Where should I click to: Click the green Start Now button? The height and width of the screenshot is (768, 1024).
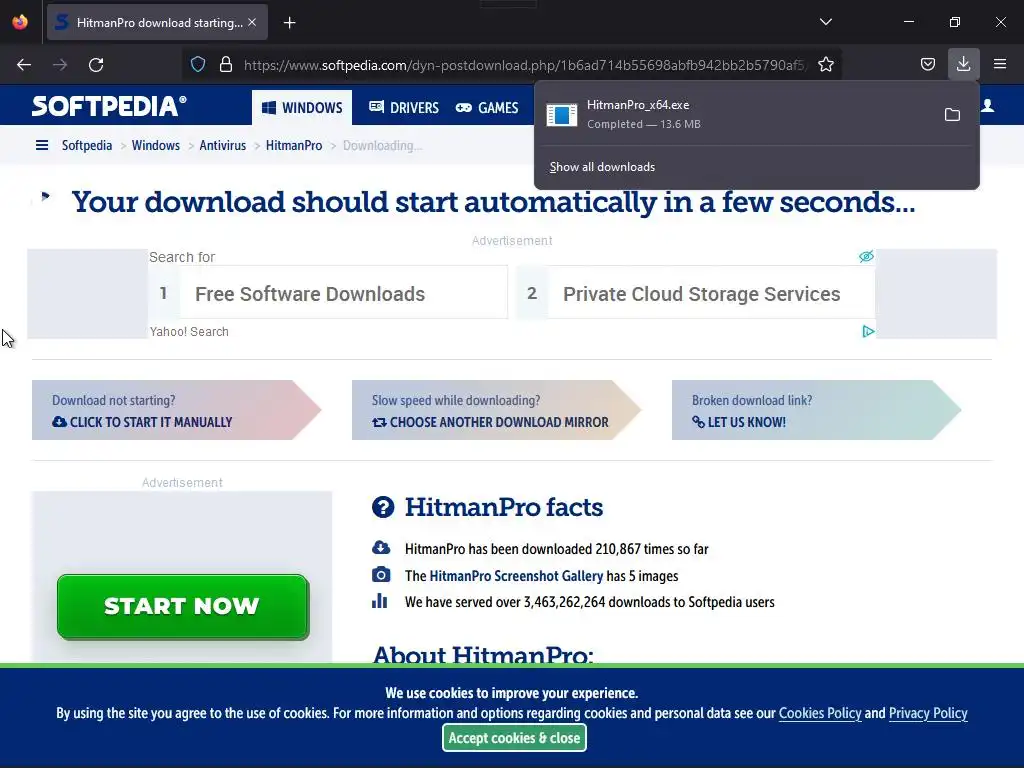[183, 607]
